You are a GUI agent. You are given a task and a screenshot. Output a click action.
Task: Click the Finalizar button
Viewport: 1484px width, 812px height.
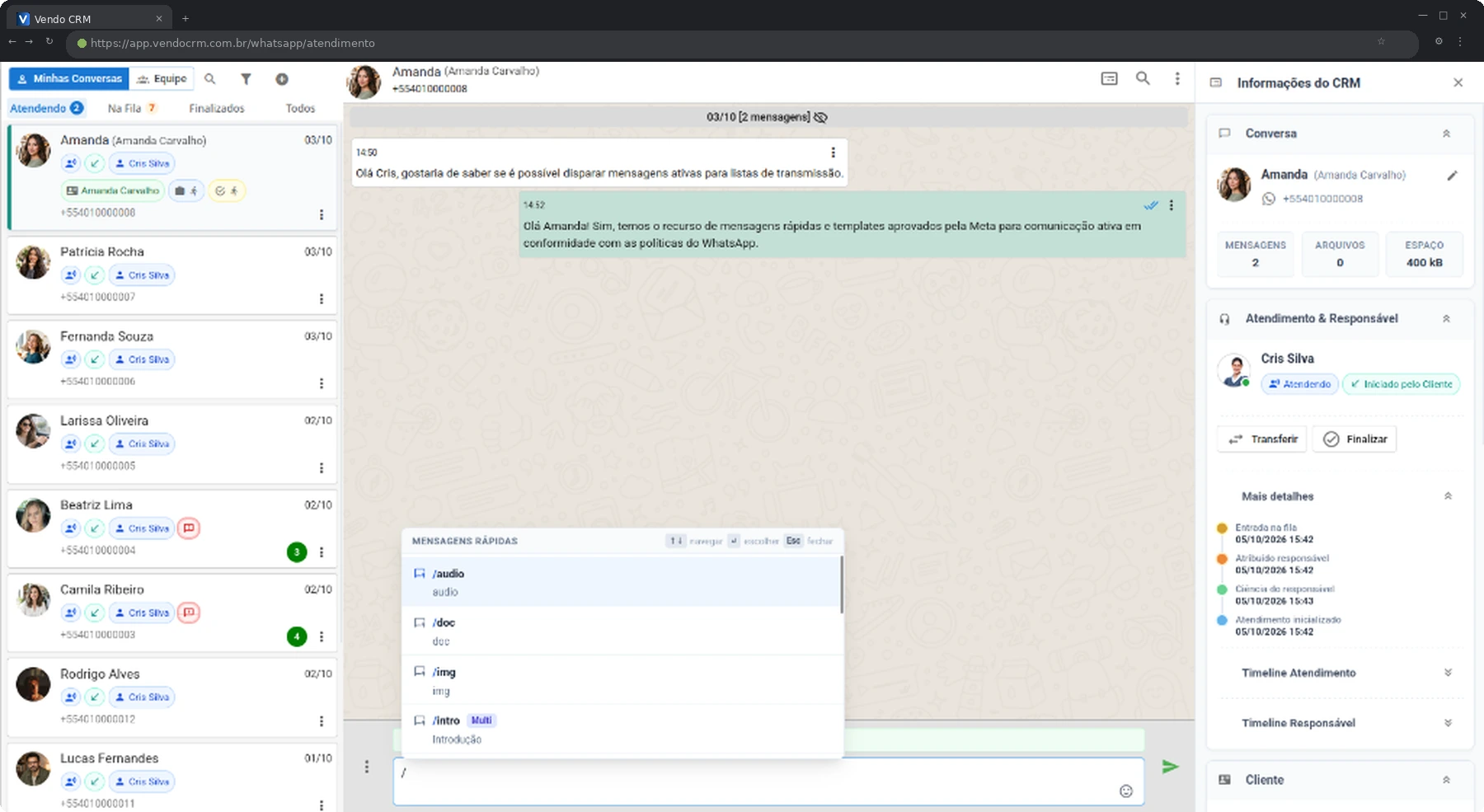click(x=1355, y=439)
